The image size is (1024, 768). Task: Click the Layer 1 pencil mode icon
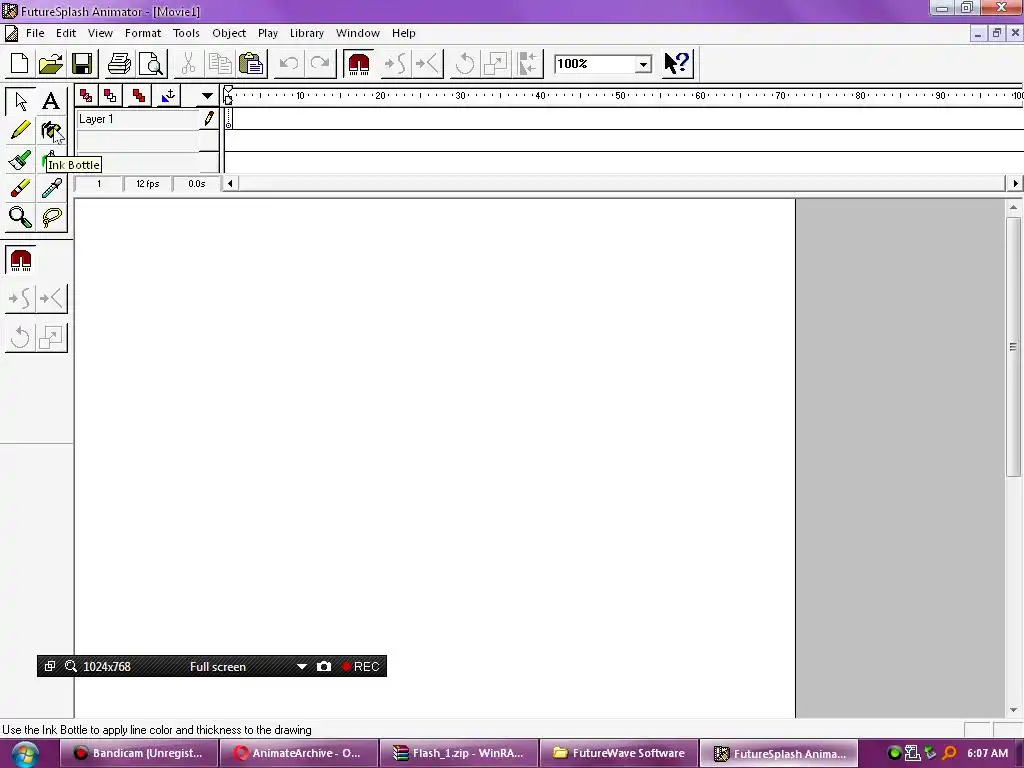pyautogui.click(x=209, y=118)
